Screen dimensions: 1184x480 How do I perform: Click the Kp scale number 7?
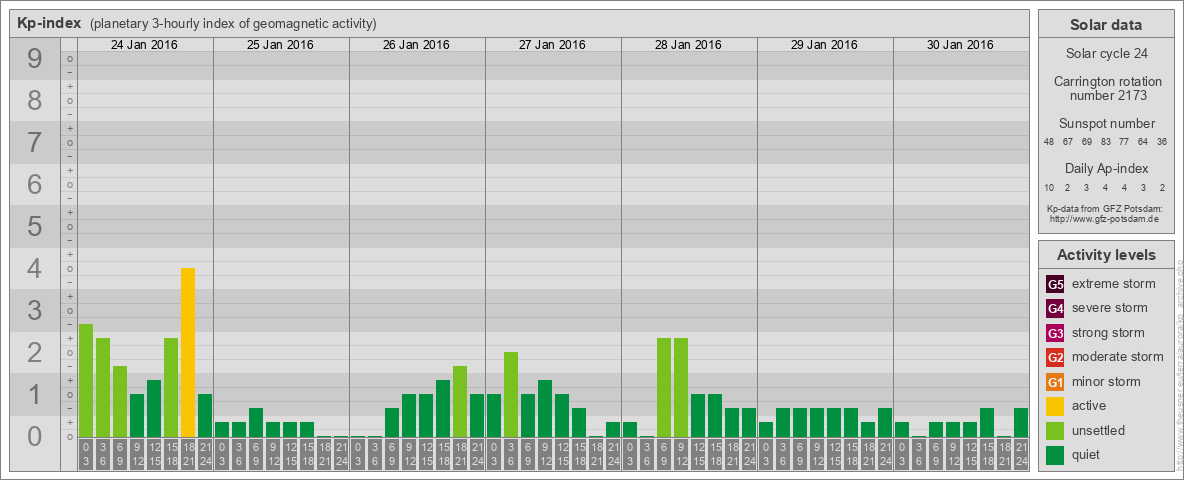34,143
